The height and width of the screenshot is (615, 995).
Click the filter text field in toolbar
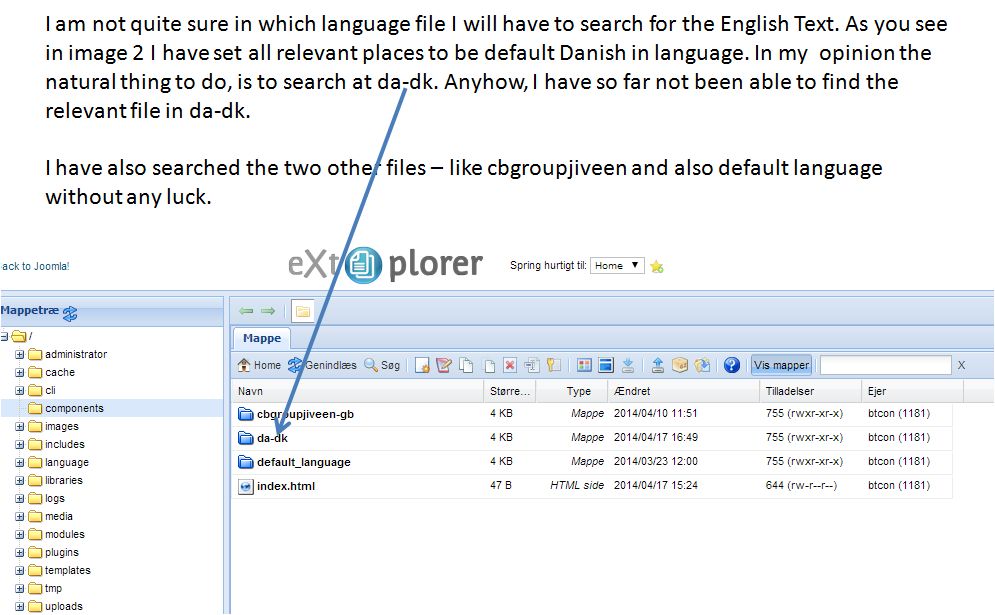[886, 365]
